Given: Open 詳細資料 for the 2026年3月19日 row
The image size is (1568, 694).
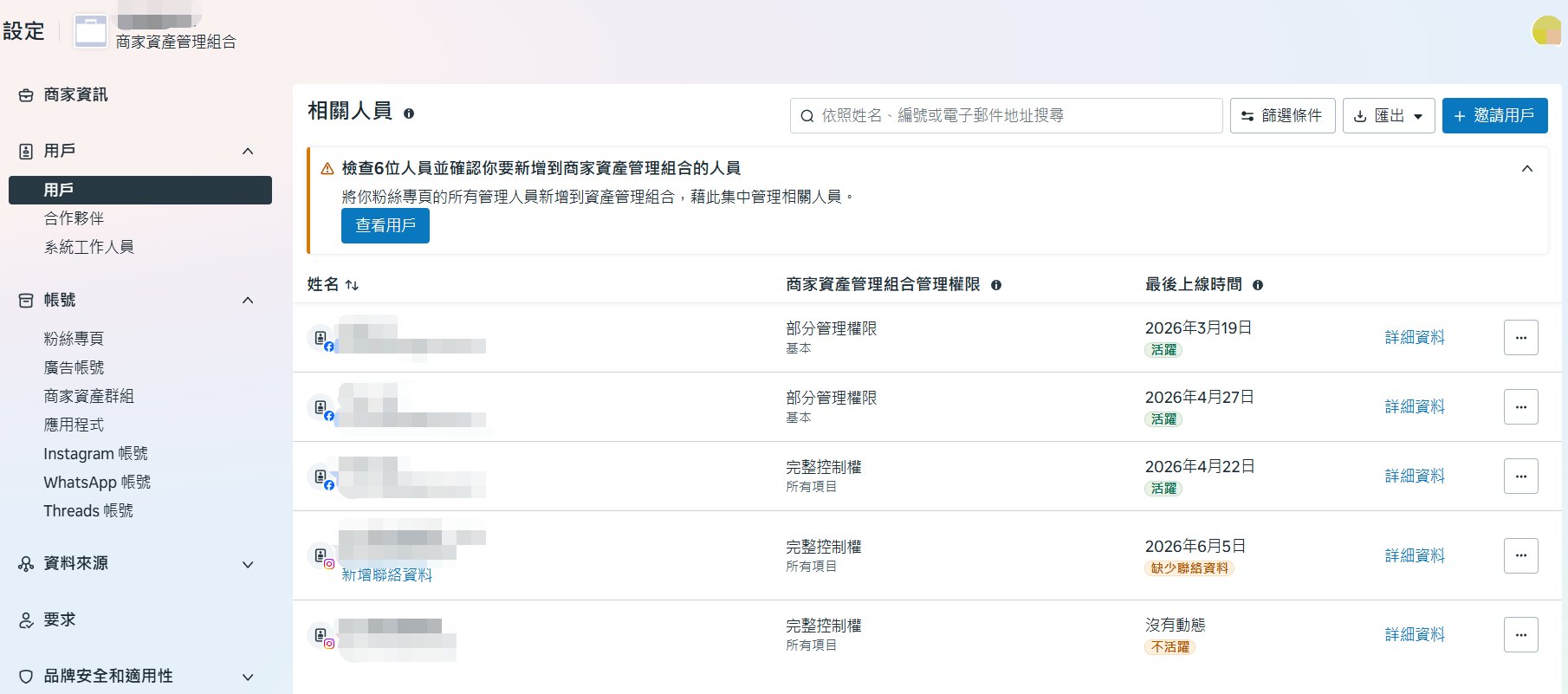Looking at the screenshot, I should pos(1415,338).
